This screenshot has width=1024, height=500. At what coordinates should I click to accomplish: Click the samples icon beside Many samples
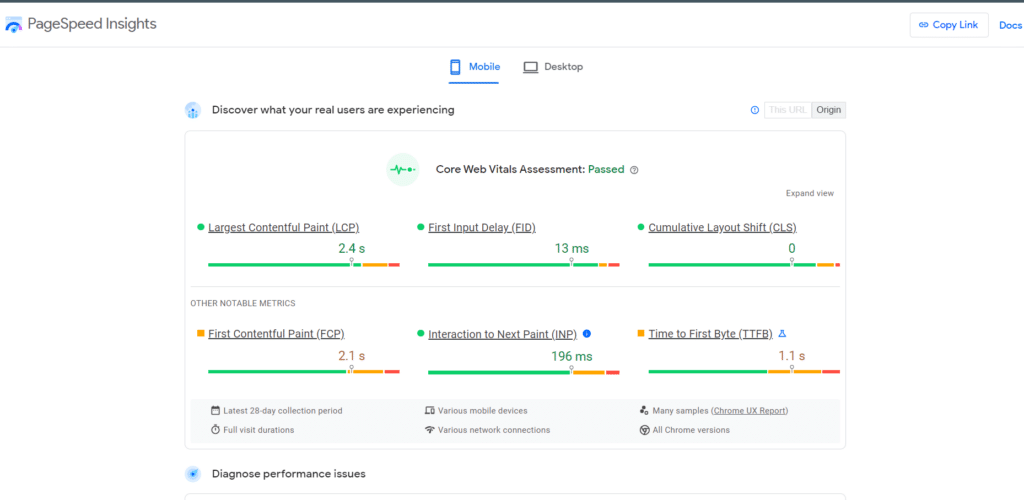(x=644, y=411)
